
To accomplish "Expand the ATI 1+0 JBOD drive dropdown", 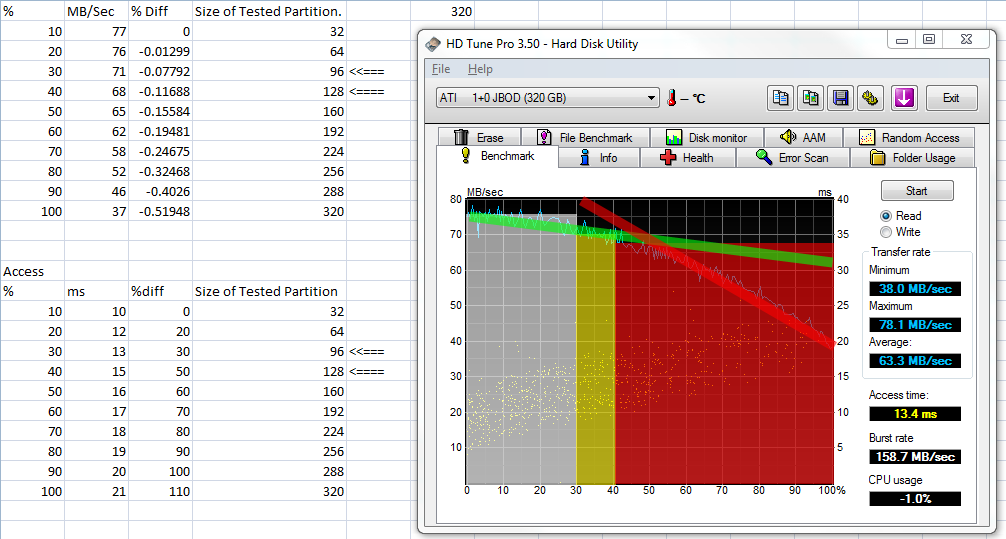I will 651,98.
